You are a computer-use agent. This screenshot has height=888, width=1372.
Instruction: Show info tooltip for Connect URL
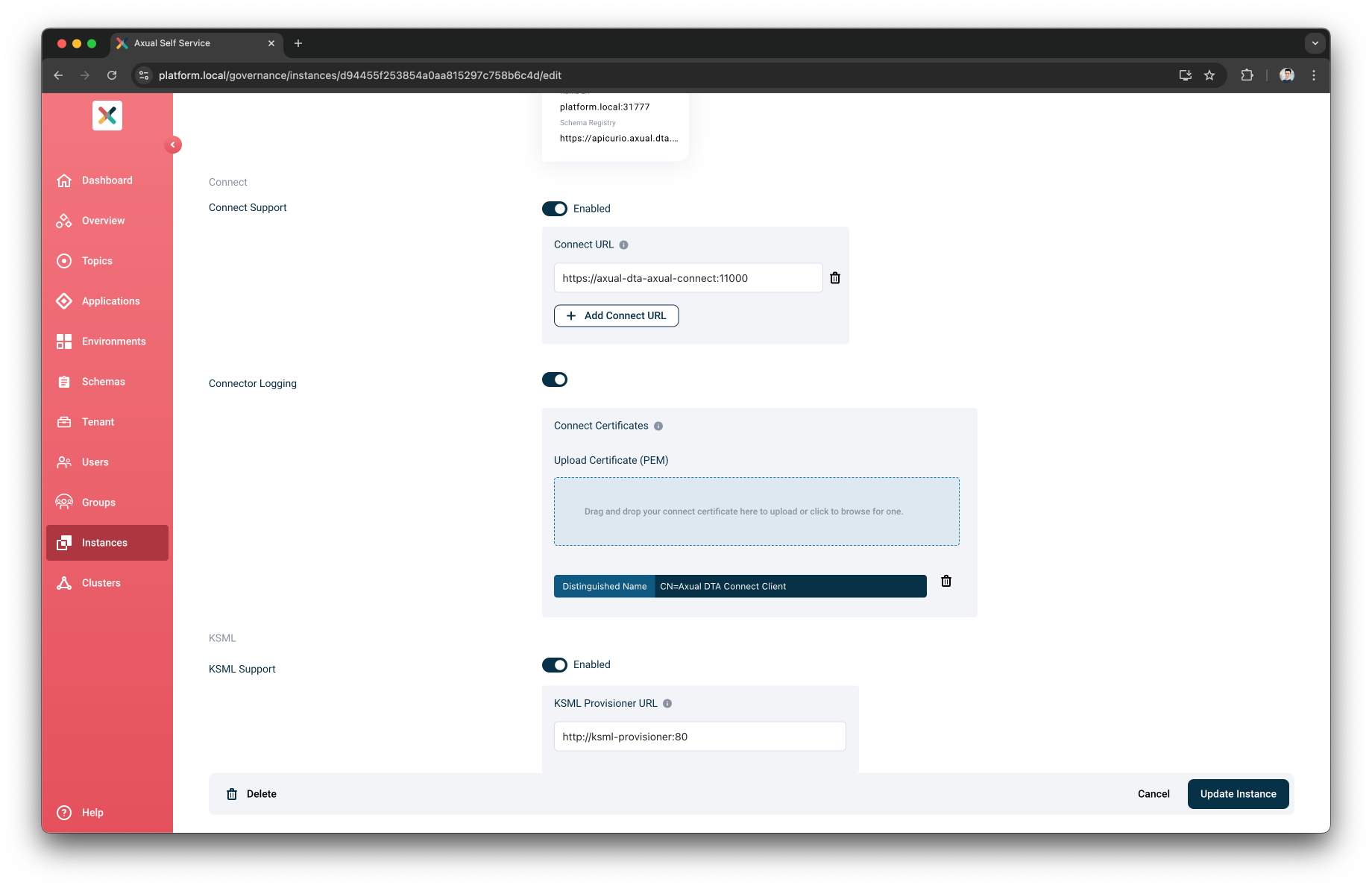coord(623,245)
